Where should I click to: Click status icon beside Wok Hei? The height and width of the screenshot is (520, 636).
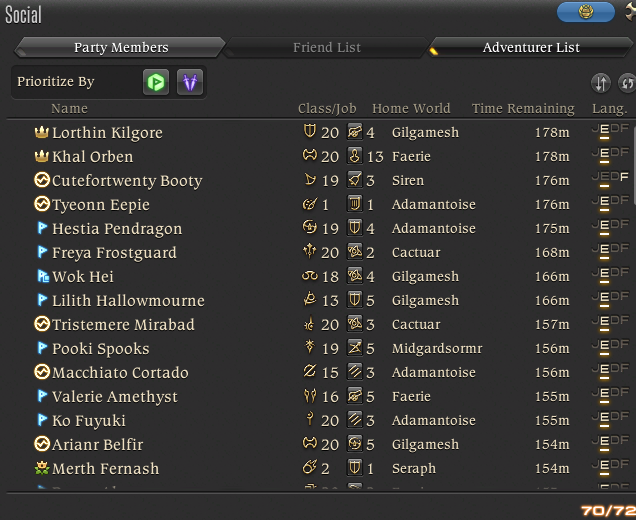tap(42, 277)
